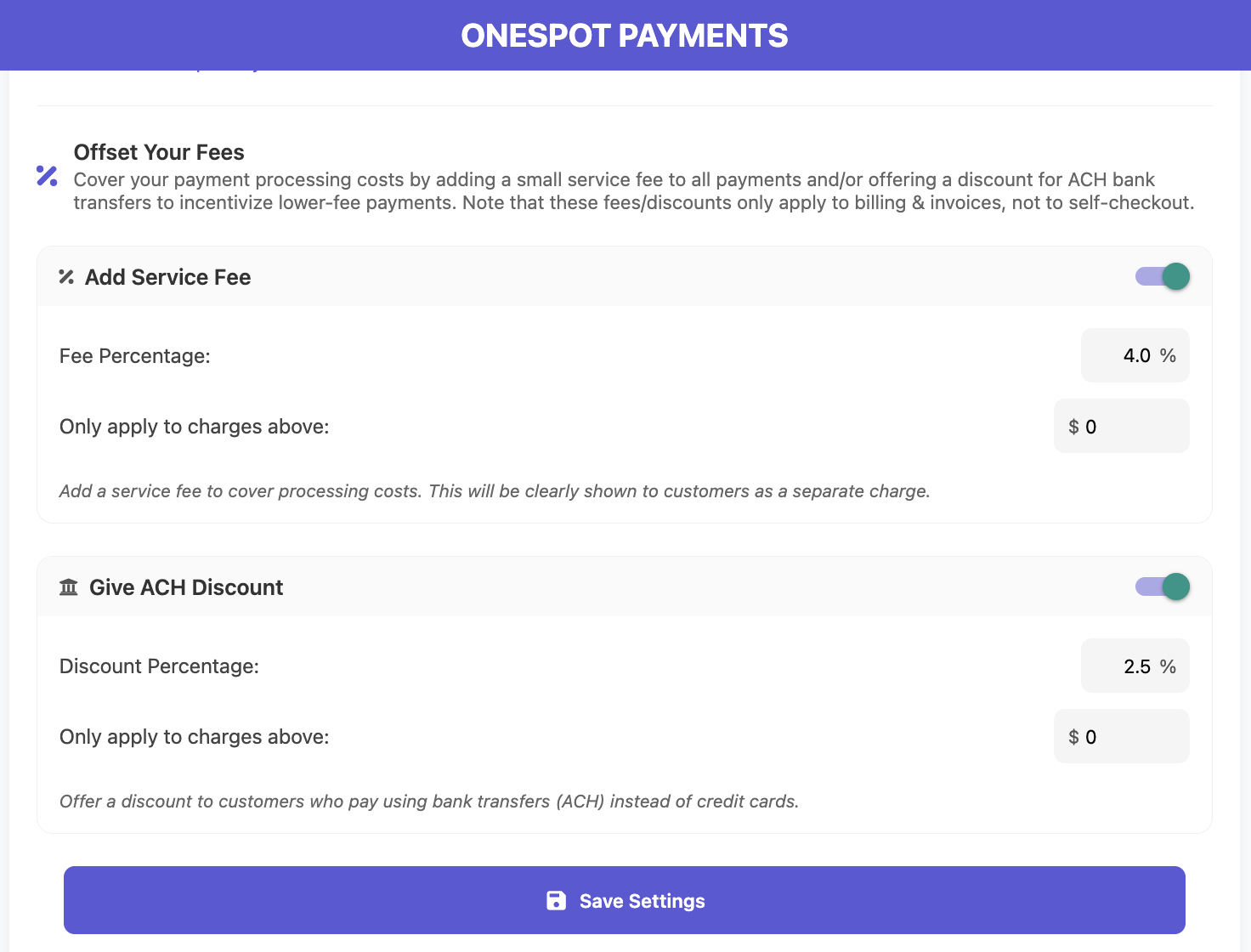1251x952 pixels.
Task: Click the Add Service Fee section heading
Action: (167, 277)
